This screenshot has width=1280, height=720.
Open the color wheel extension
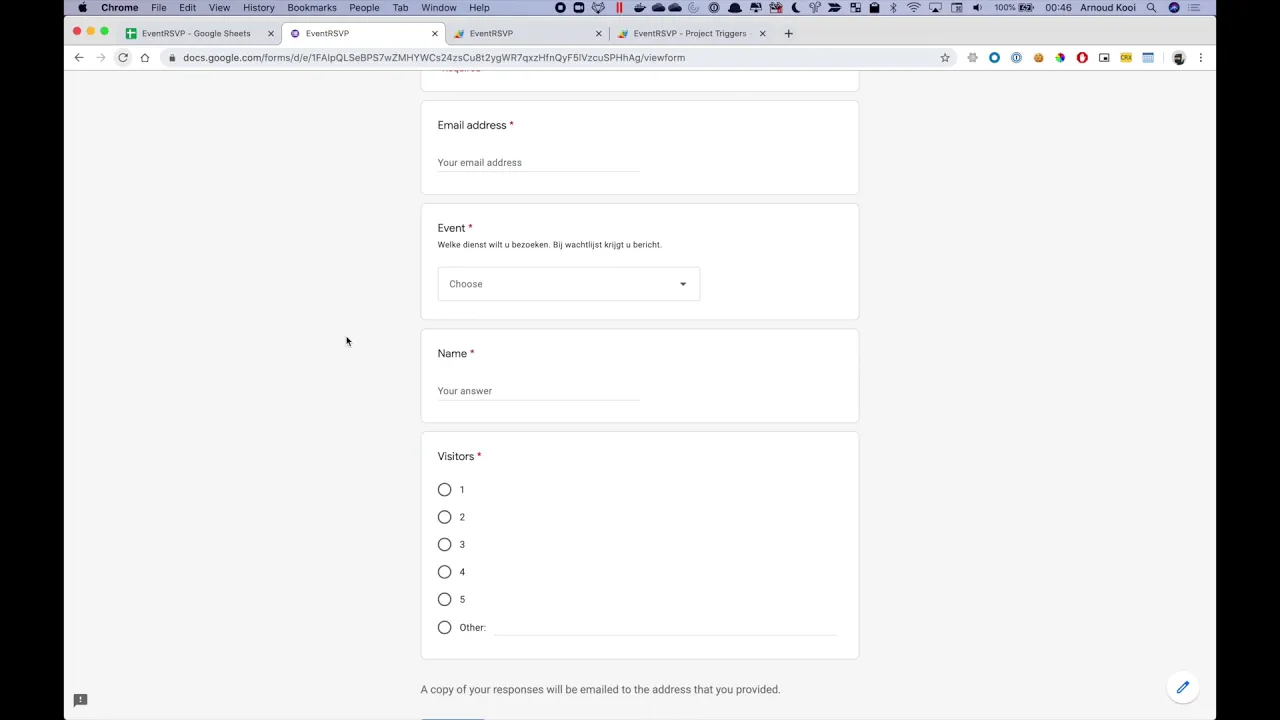click(1059, 57)
